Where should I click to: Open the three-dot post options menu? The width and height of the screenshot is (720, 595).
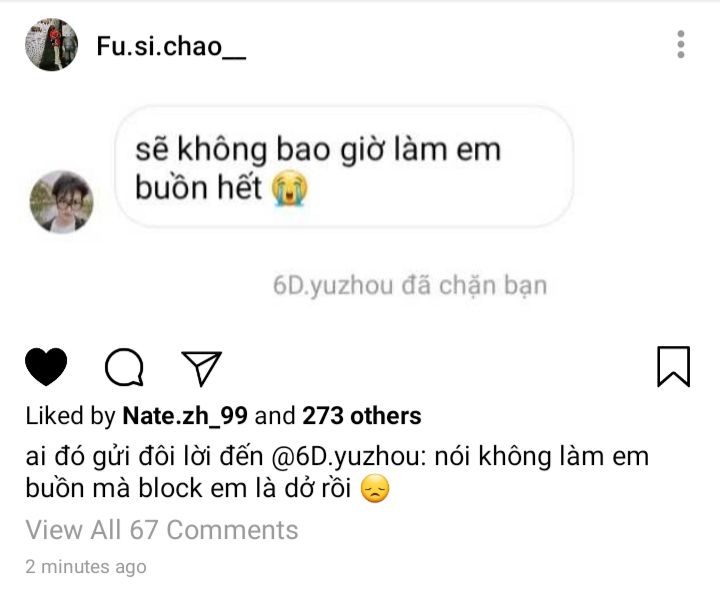tap(681, 45)
